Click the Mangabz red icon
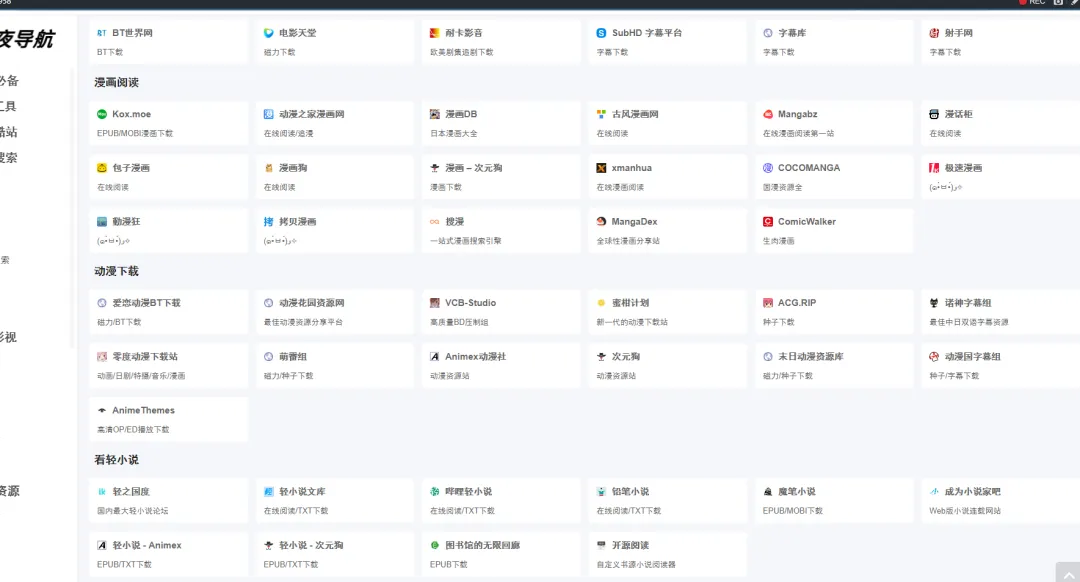The height and width of the screenshot is (582, 1080). pos(768,114)
